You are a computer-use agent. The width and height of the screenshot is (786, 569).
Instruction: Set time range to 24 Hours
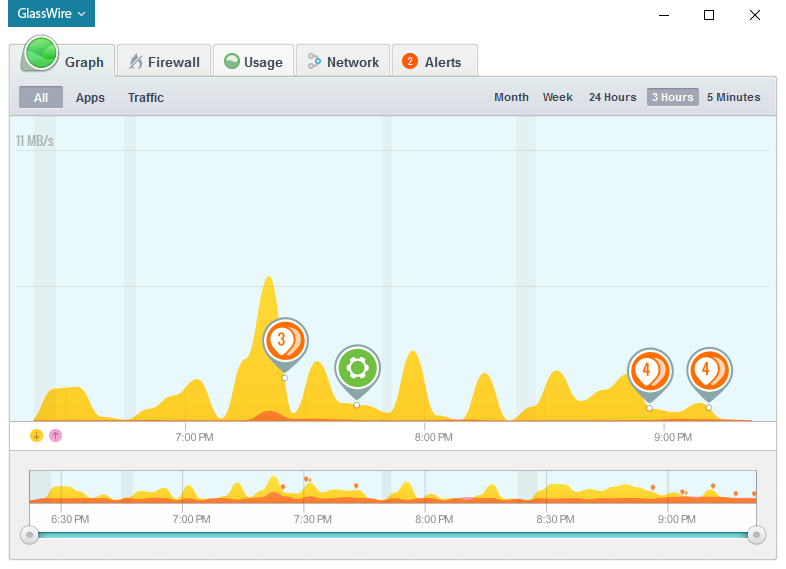[x=612, y=98]
